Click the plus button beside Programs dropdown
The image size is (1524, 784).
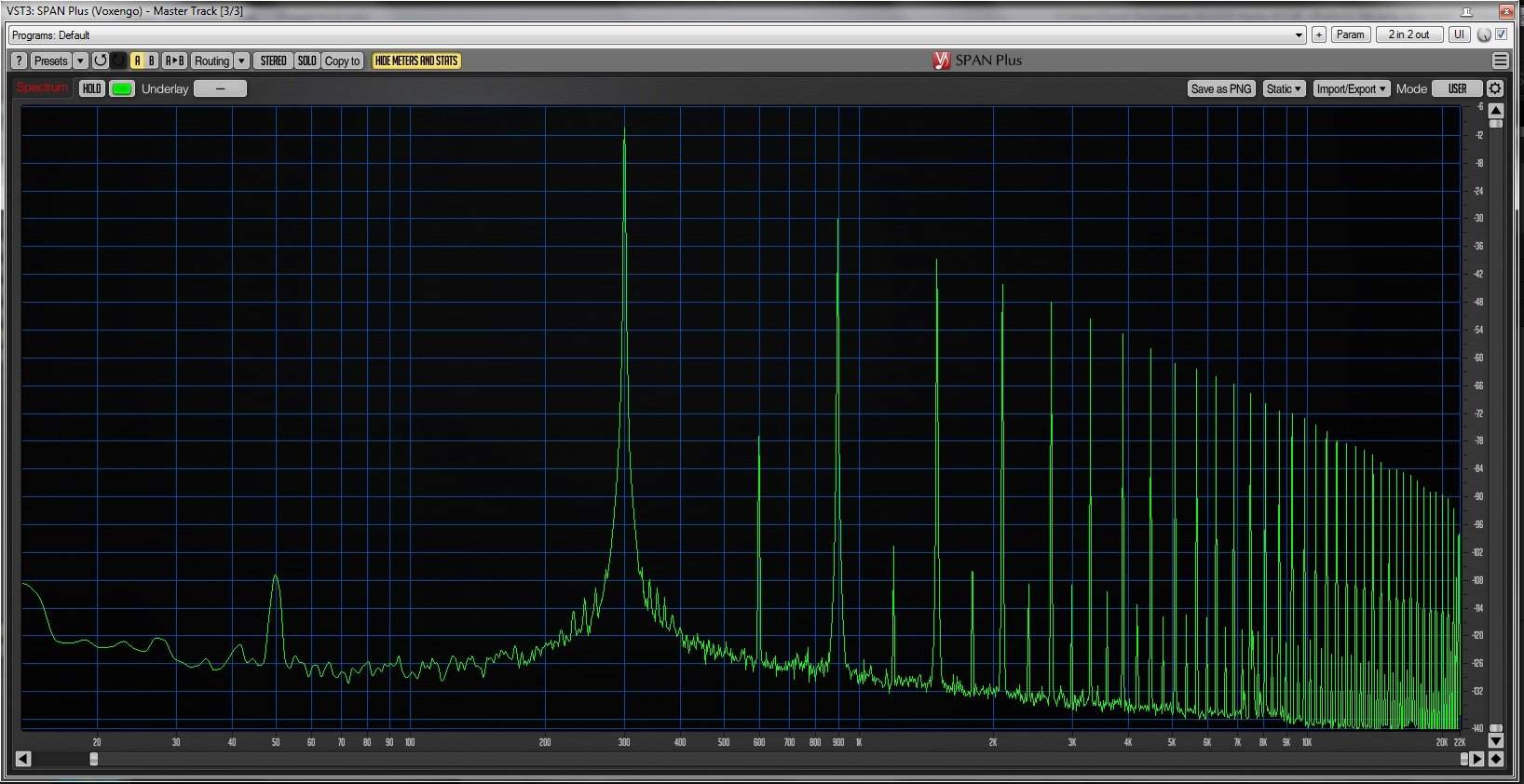pos(1319,34)
